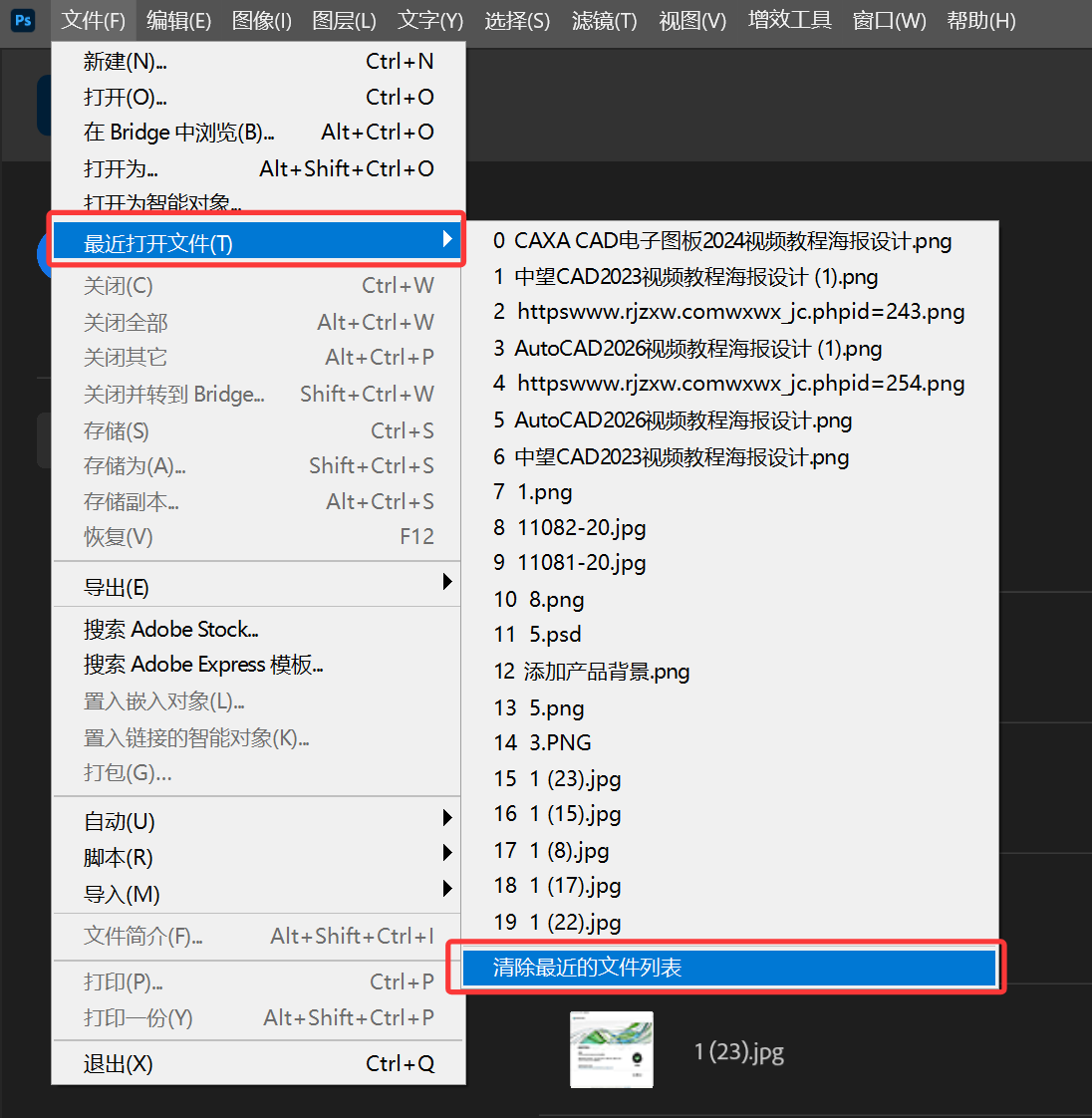1092x1118 pixels.
Task: Open the 视图(V) menu
Action: click(692, 21)
